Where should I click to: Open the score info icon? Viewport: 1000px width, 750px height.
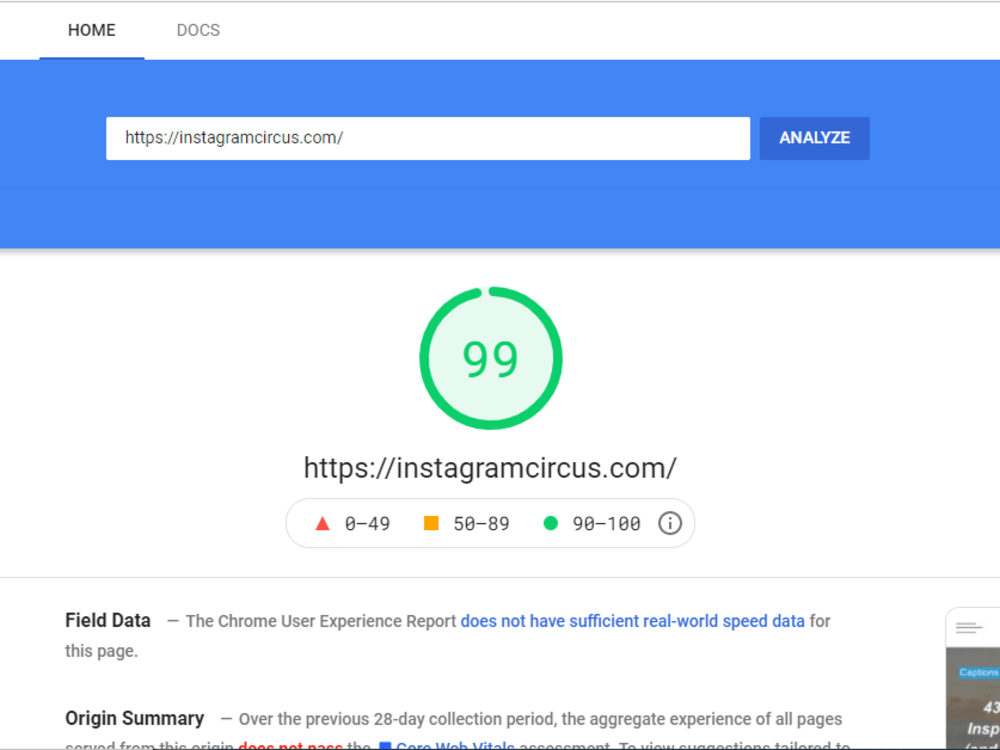point(670,524)
